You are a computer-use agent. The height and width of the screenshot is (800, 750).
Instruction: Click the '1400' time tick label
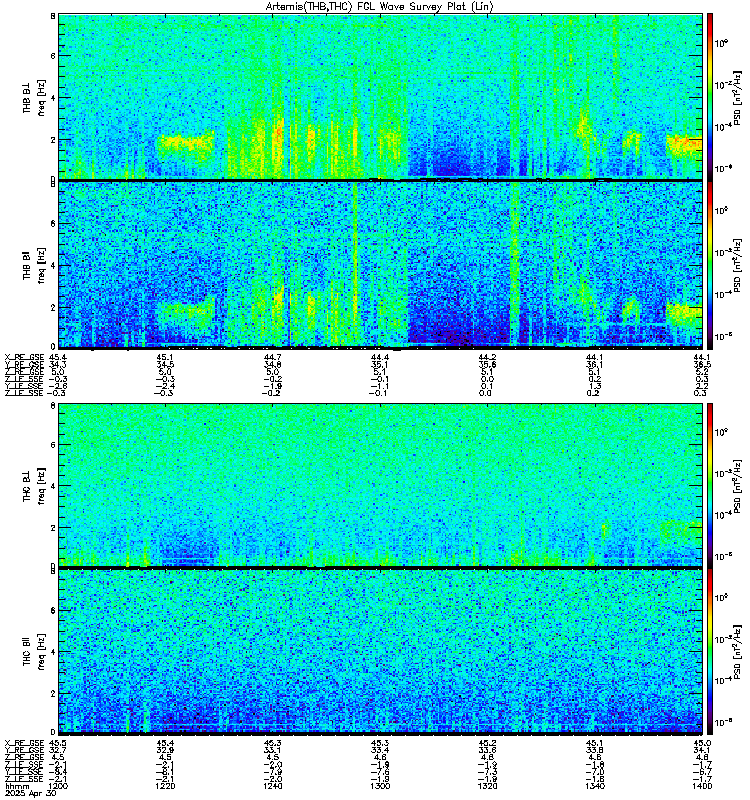(x=702, y=786)
